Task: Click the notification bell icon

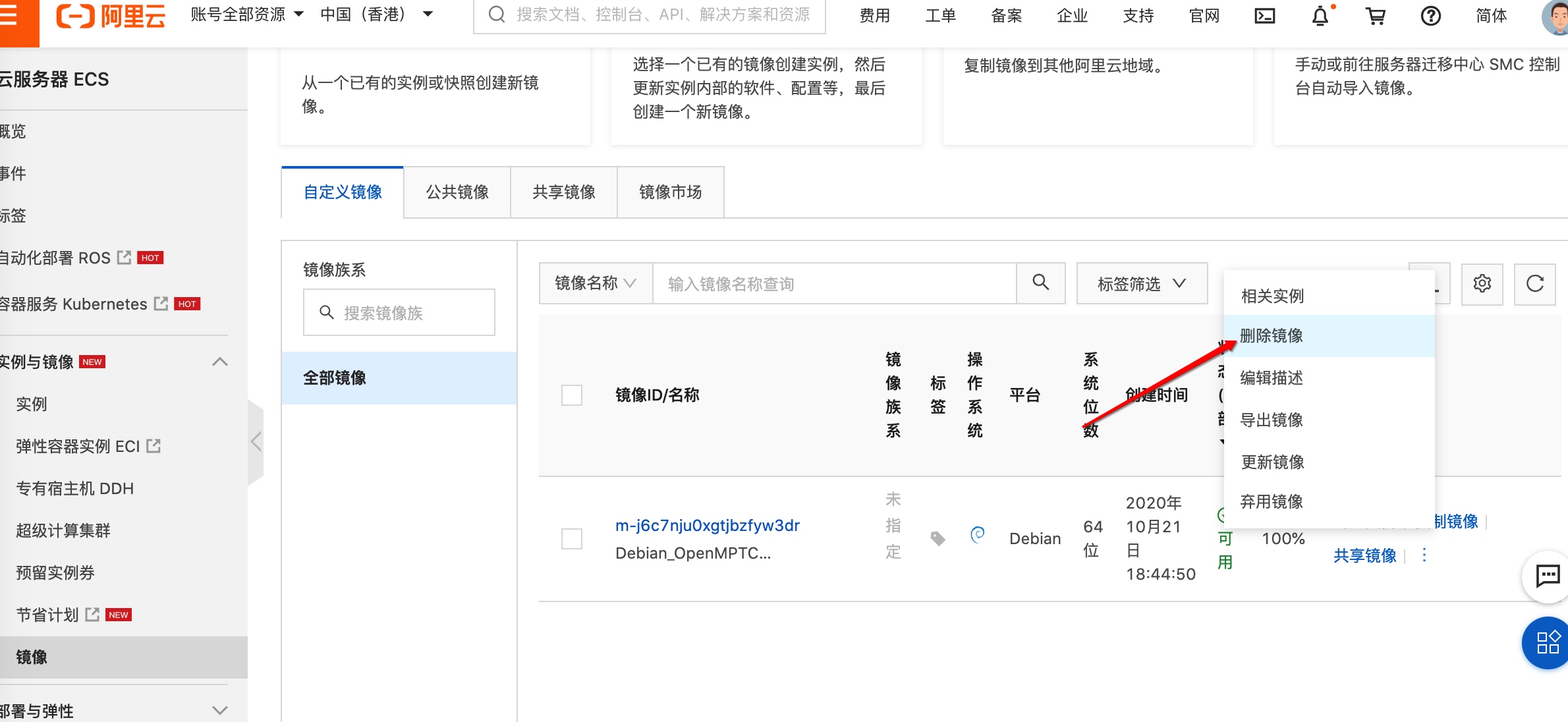Action: click(1320, 16)
